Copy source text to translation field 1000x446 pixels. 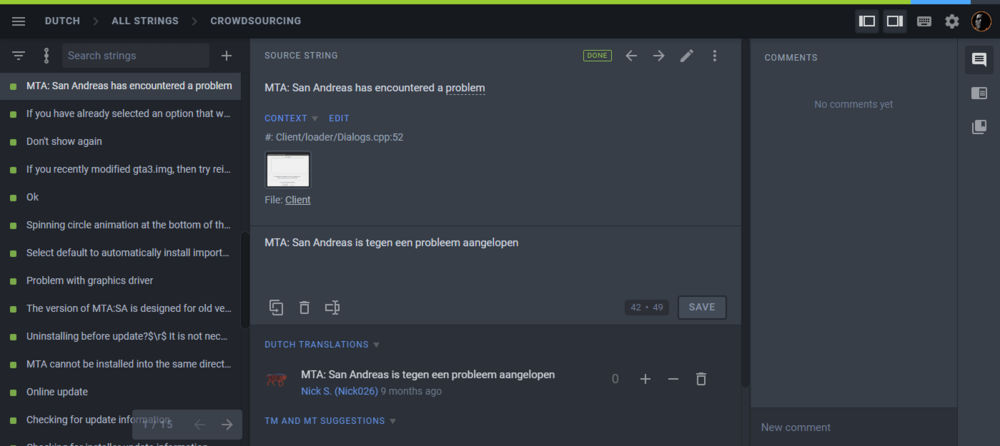coord(276,307)
